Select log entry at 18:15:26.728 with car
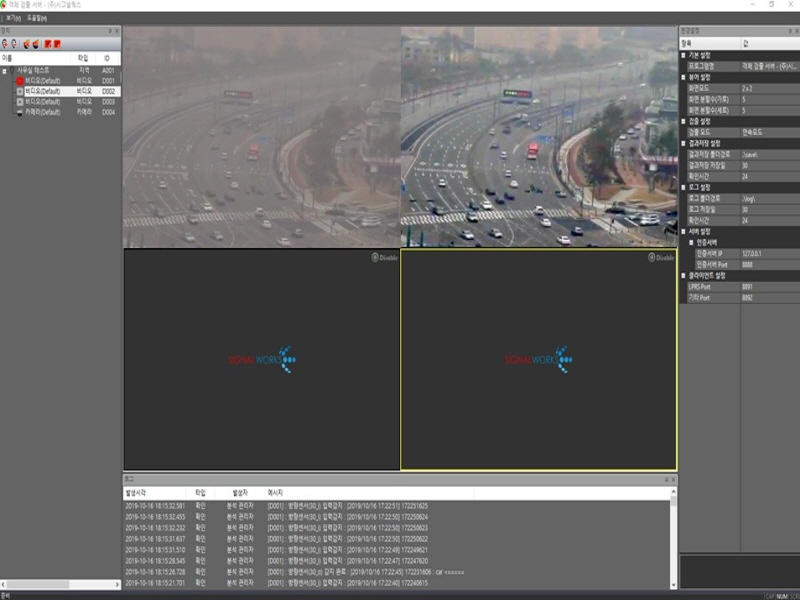800x600 pixels. coord(396,572)
